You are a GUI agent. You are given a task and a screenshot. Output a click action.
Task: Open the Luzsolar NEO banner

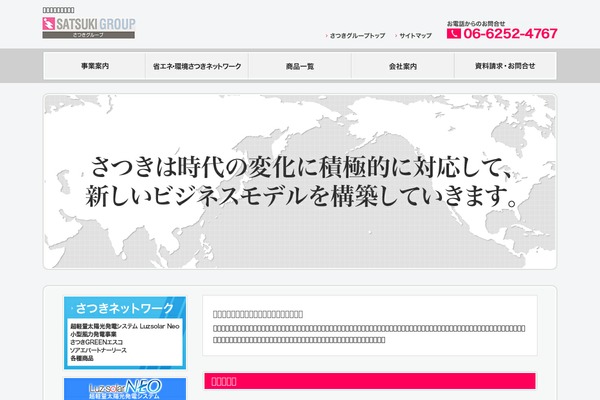point(125,389)
